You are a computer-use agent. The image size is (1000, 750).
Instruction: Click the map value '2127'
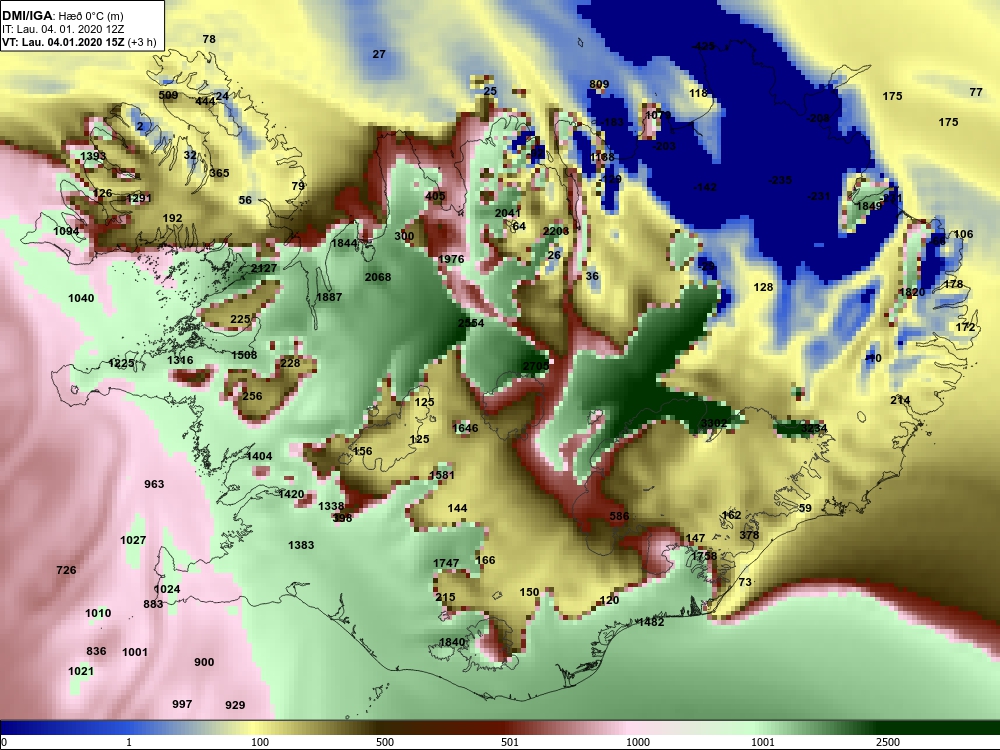coord(264,268)
